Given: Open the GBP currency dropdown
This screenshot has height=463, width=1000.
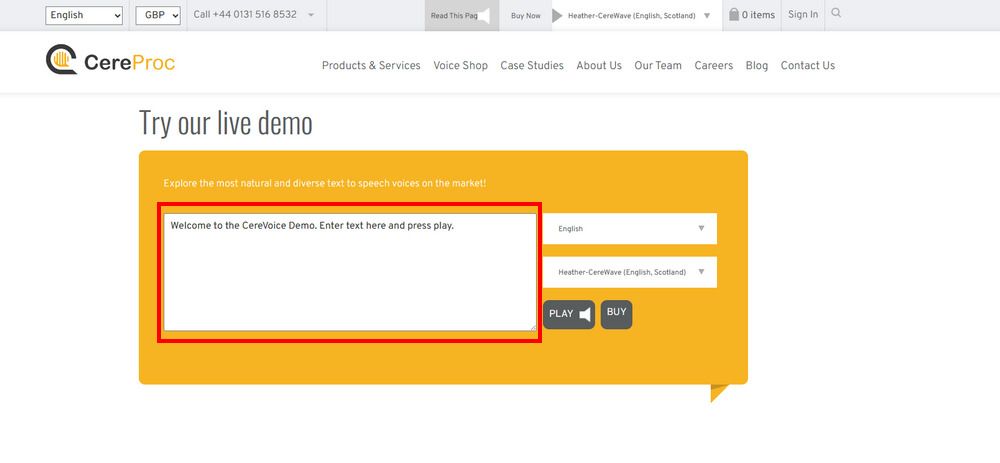Looking at the screenshot, I should pyautogui.click(x=158, y=15).
